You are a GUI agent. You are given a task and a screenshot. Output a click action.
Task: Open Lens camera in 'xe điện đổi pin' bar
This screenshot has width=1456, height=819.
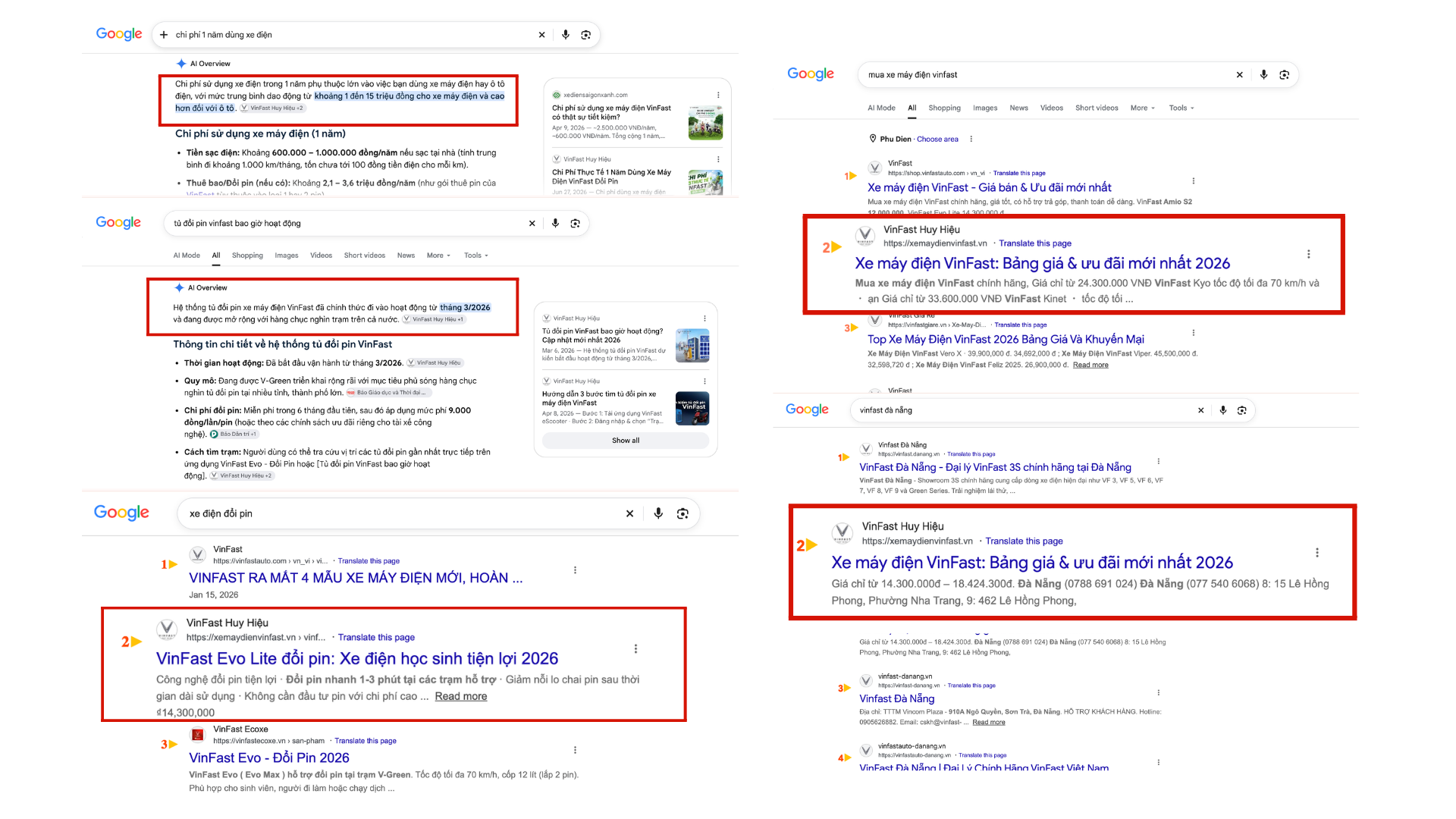pos(682,513)
